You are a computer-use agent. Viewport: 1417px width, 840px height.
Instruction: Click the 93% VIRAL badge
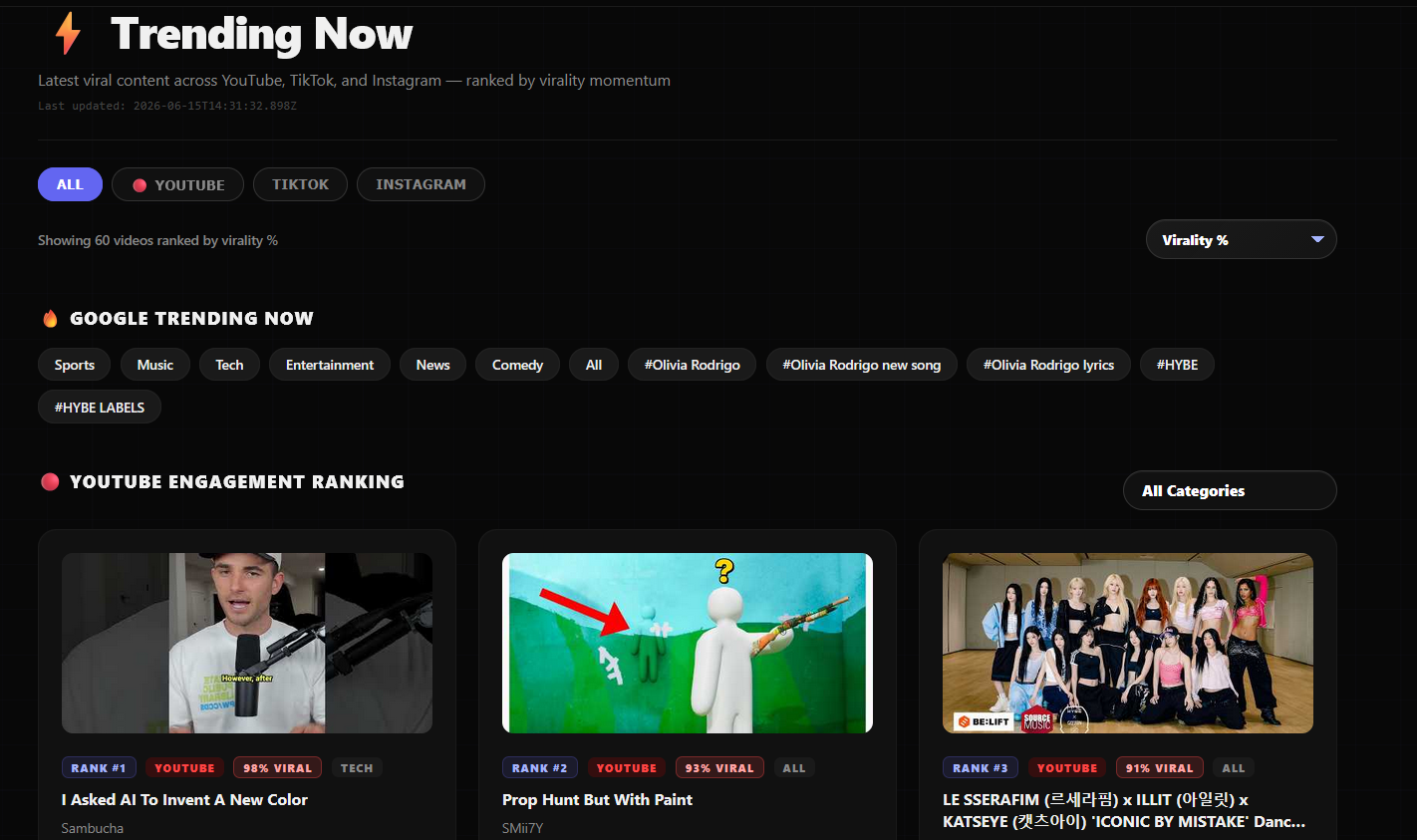pos(719,768)
